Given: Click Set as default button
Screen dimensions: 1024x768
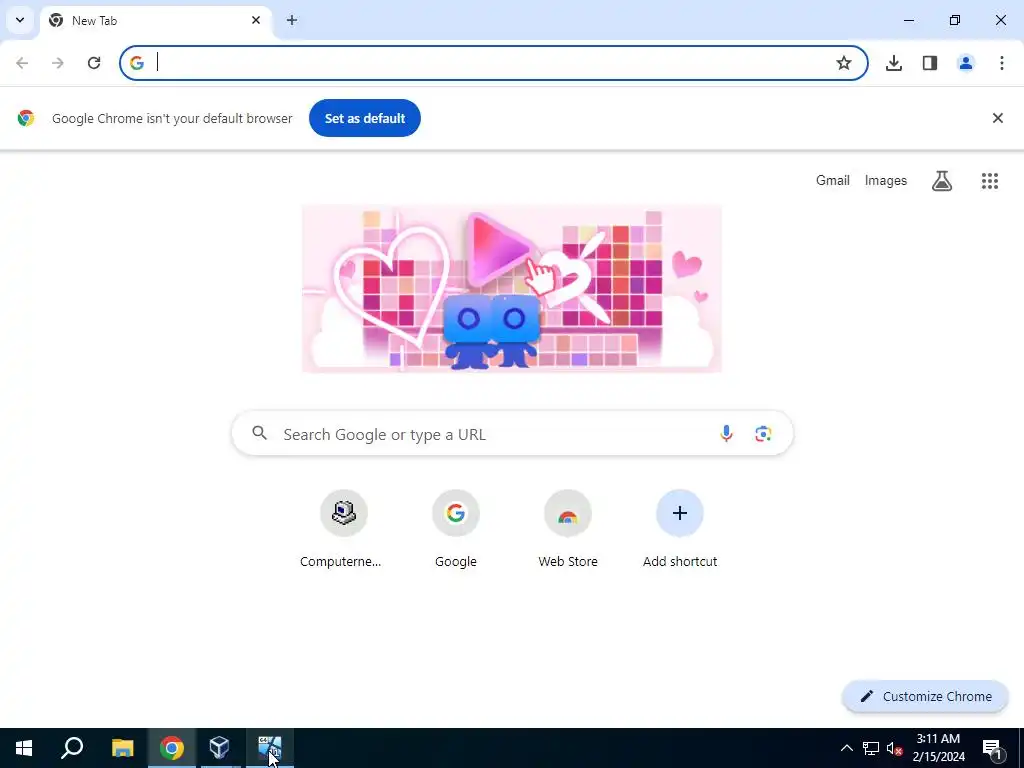Looking at the screenshot, I should pos(365,118).
